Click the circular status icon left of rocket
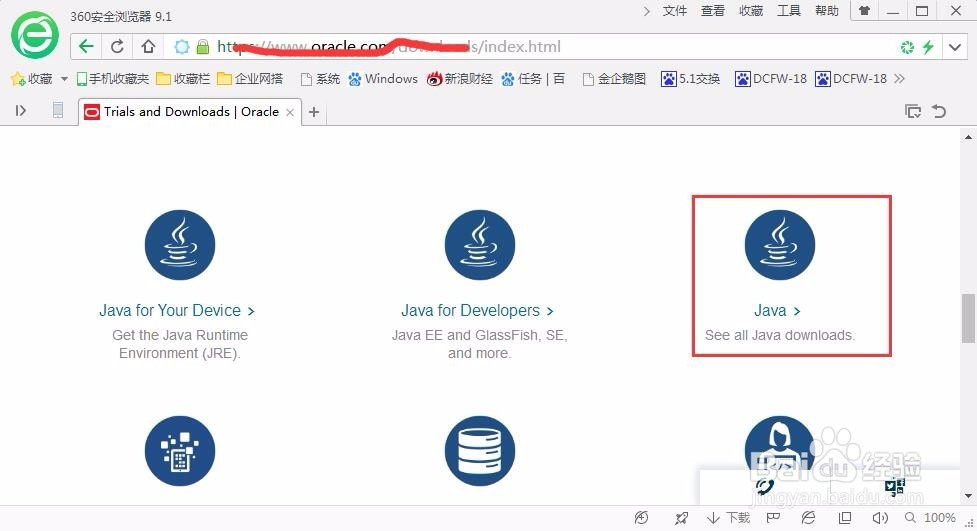The image size is (977, 531). 641,518
